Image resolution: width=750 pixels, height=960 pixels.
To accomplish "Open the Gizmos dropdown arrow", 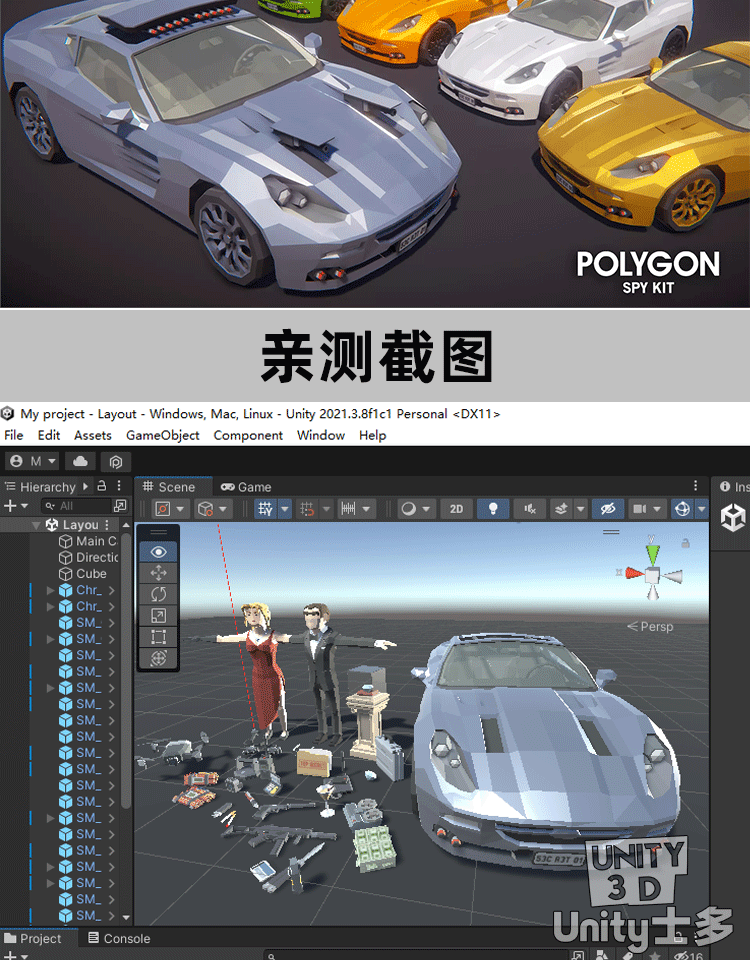I will click(702, 509).
